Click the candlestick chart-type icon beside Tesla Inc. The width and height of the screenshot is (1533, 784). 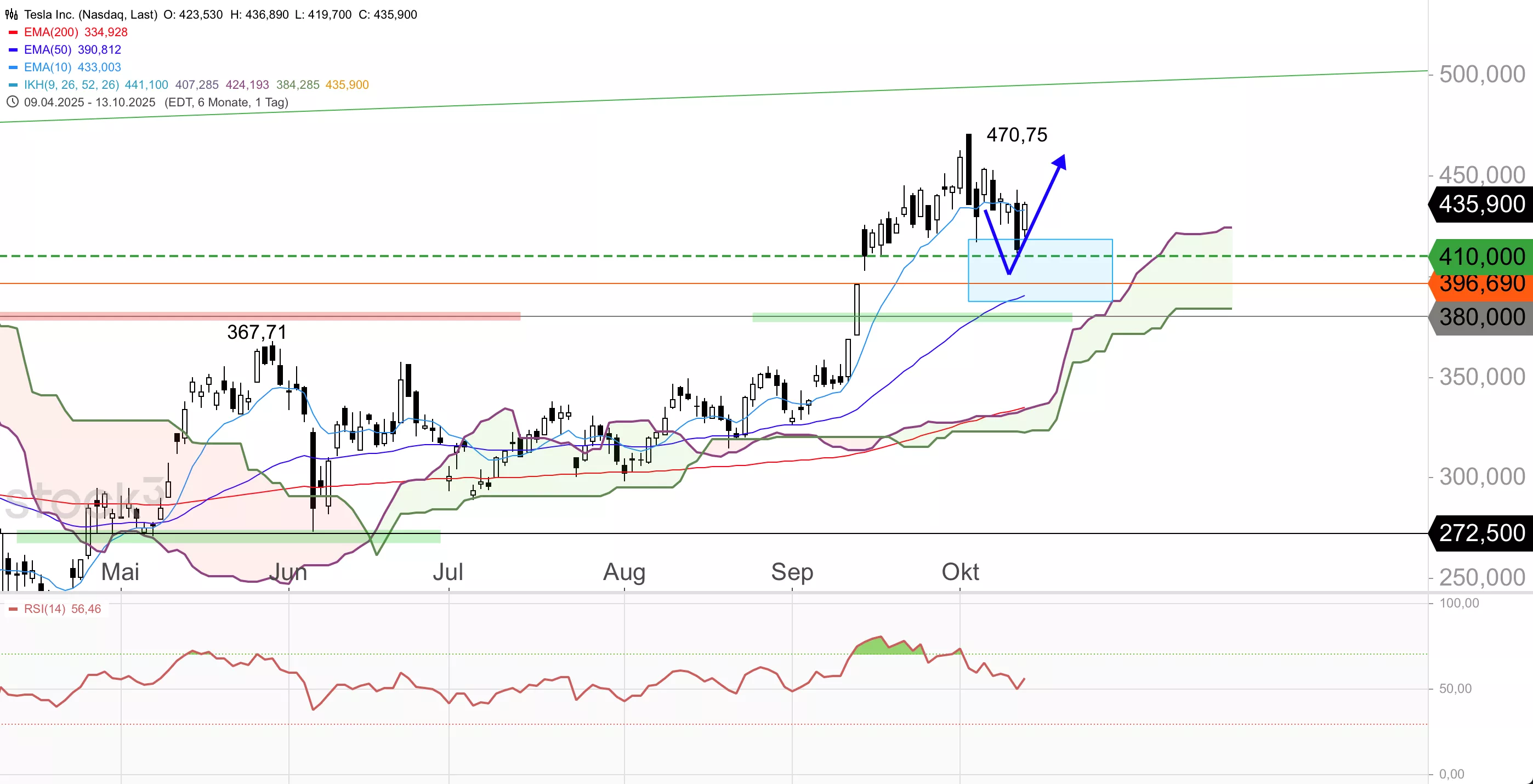click(x=12, y=14)
